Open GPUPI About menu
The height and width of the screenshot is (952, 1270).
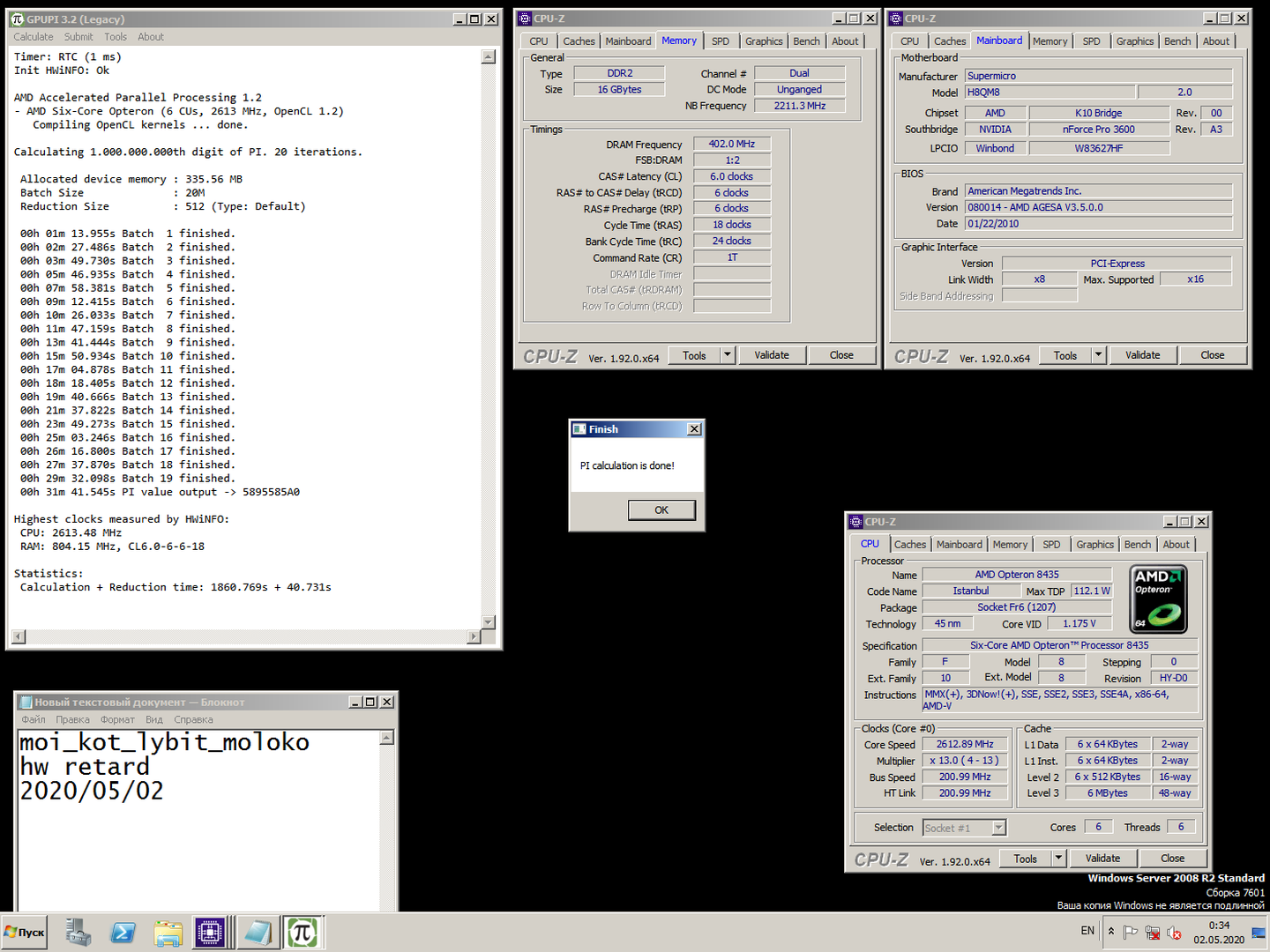click(x=151, y=37)
